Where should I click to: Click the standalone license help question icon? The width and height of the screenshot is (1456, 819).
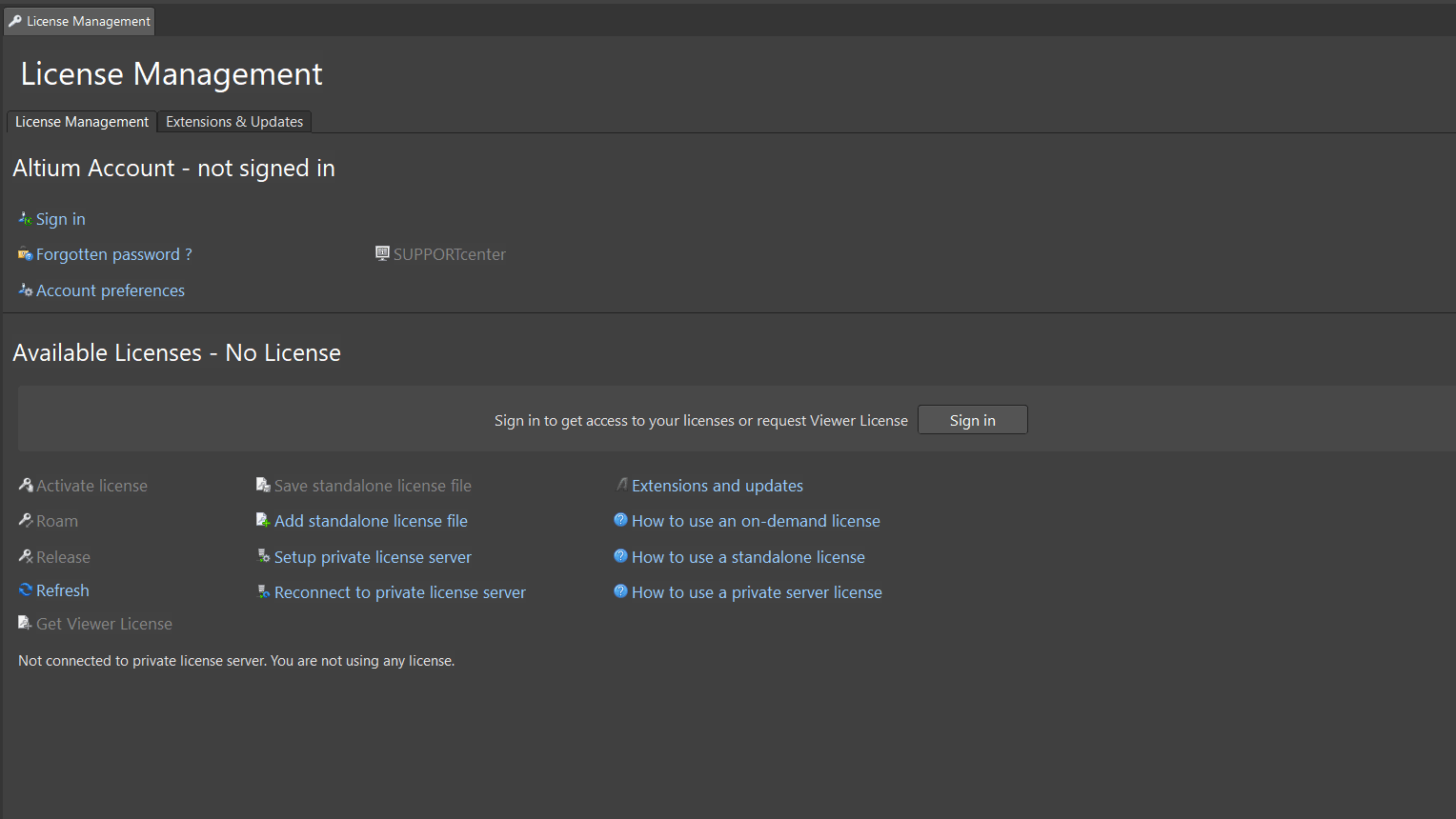pyautogui.click(x=620, y=557)
